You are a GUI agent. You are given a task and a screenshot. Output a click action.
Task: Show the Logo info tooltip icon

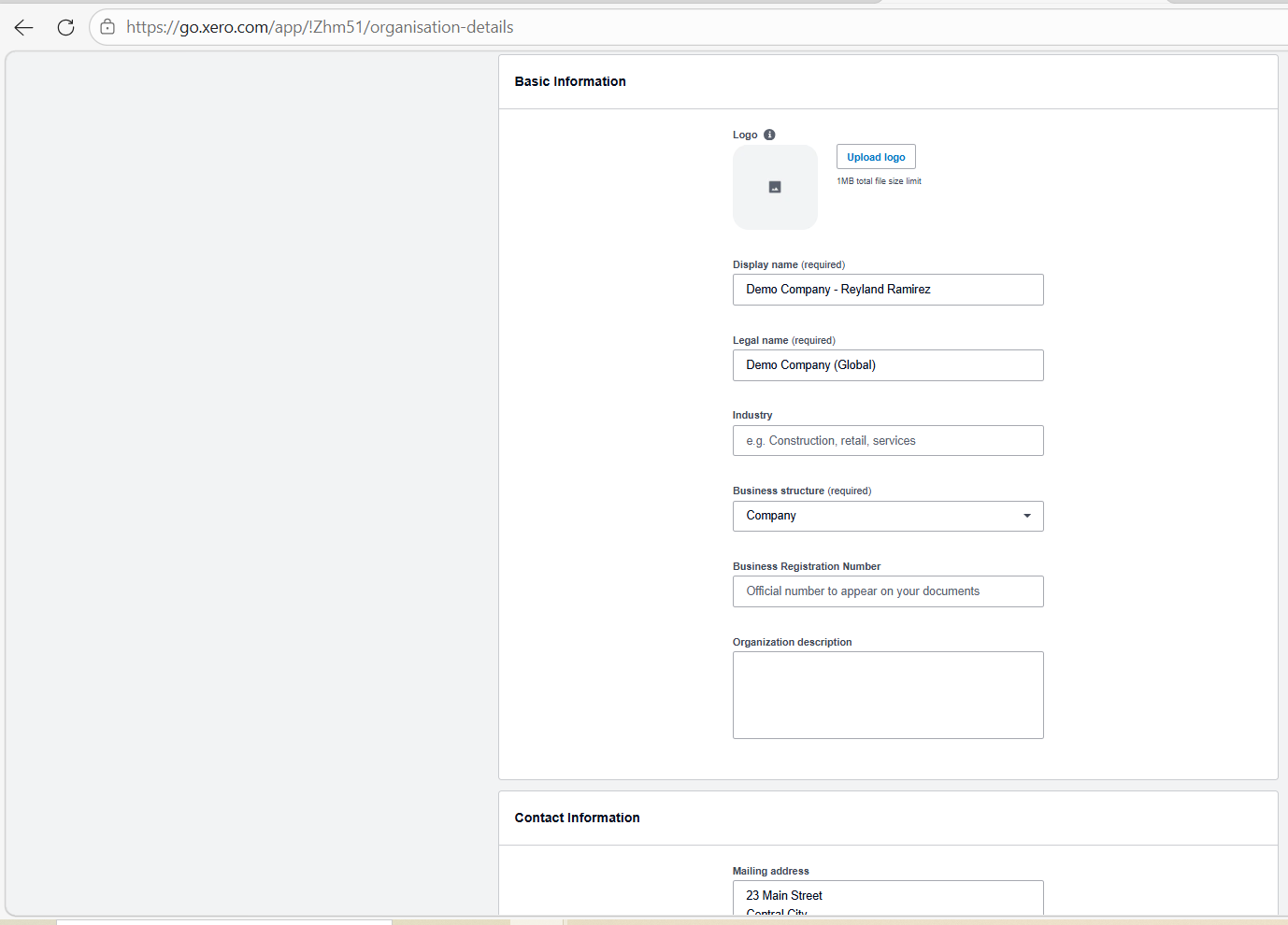769,135
